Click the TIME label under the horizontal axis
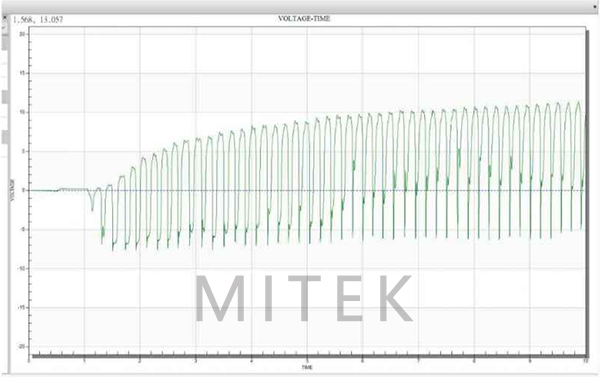Screen dimensions: 600x378 click(307, 367)
